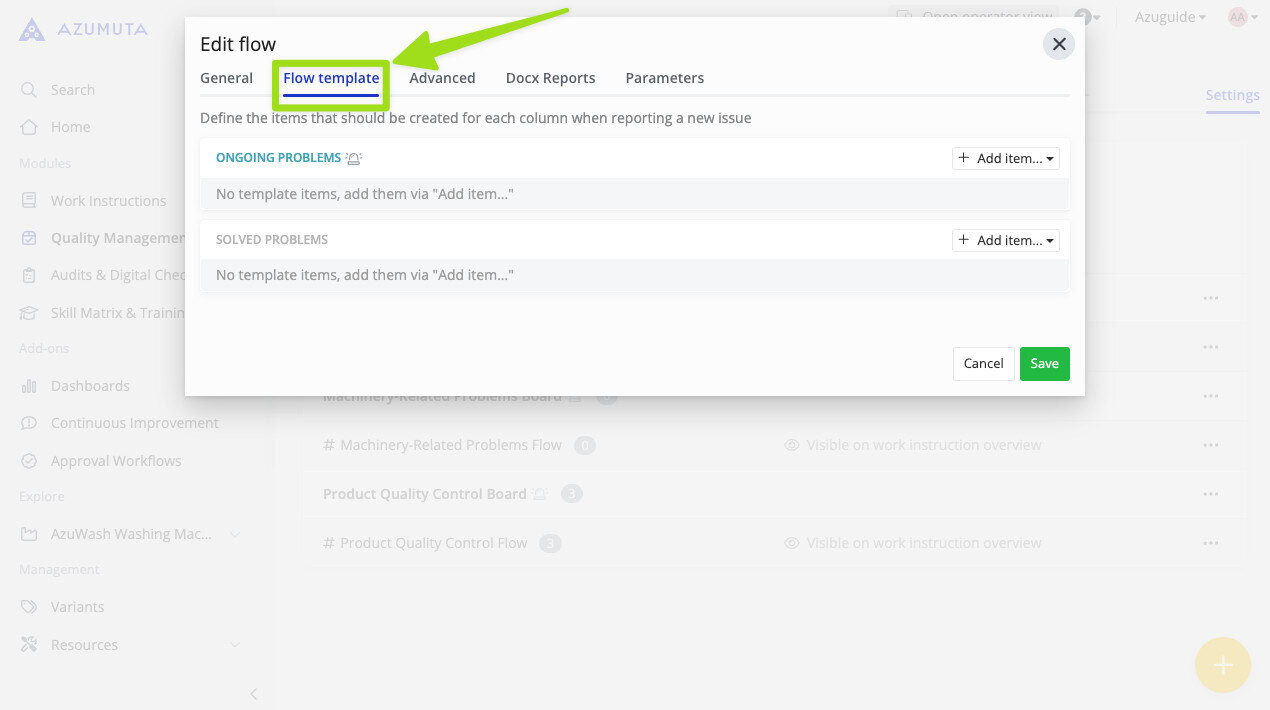1270x710 pixels.
Task: Open the Parameters tab
Action: click(664, 77)
